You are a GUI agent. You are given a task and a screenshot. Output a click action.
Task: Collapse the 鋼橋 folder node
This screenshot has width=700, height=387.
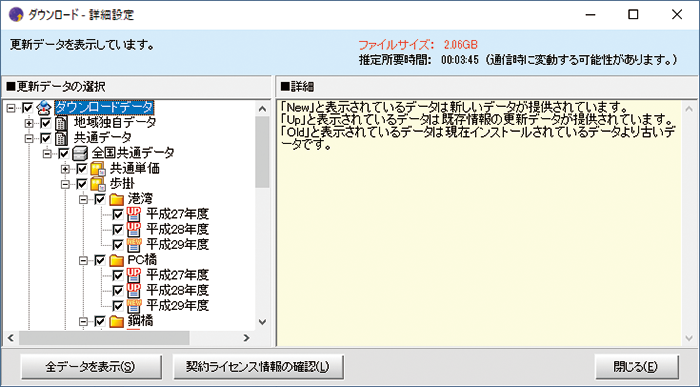pyautogui.click(x=83, y=322)
